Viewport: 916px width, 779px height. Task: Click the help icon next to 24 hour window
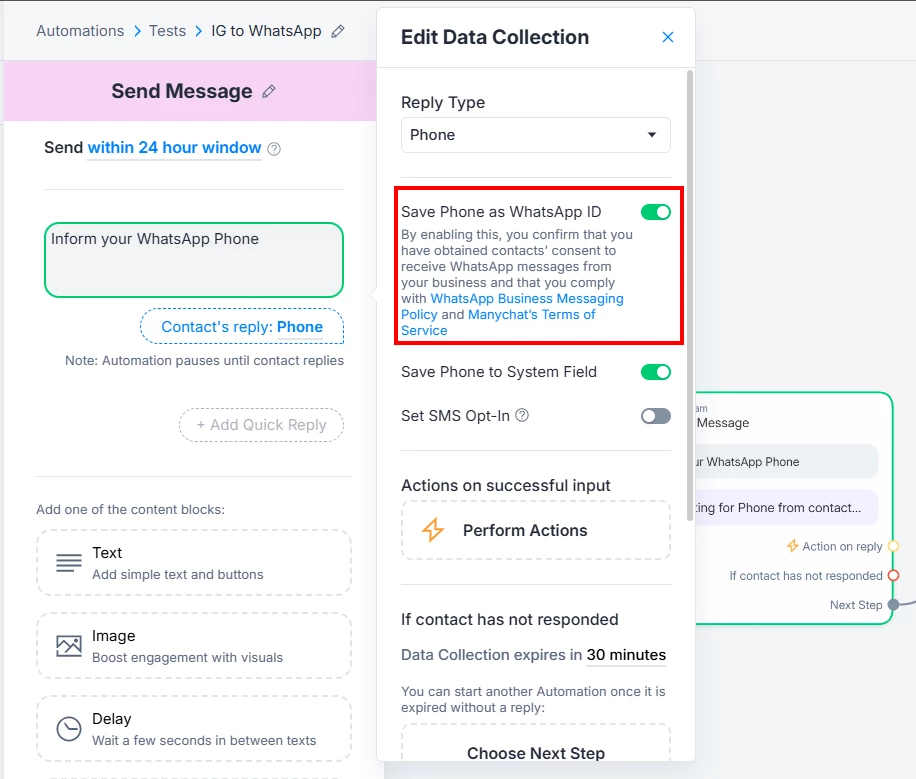click(x=274, y=148)
